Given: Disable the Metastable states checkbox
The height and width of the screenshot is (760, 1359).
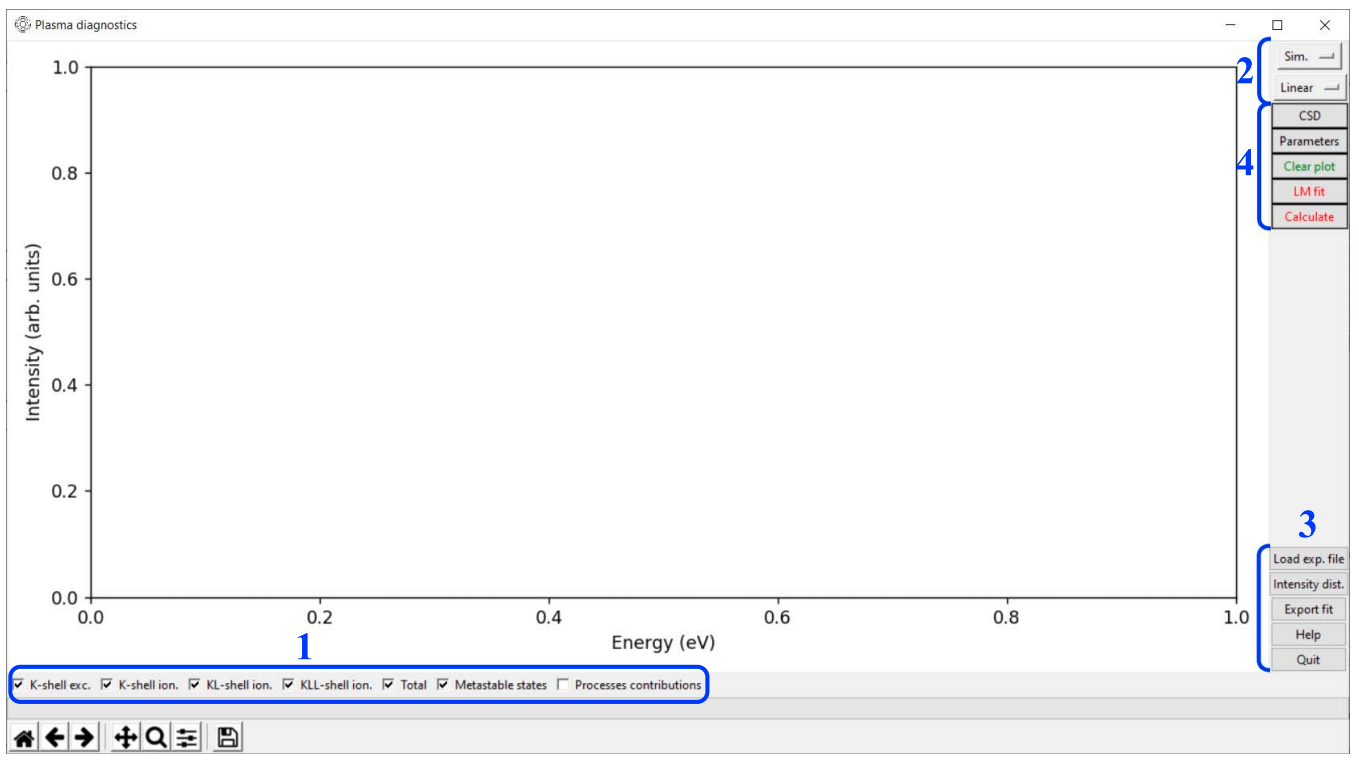Looking at the screenshot, I should pyautogui.click(x=443, y=685).
